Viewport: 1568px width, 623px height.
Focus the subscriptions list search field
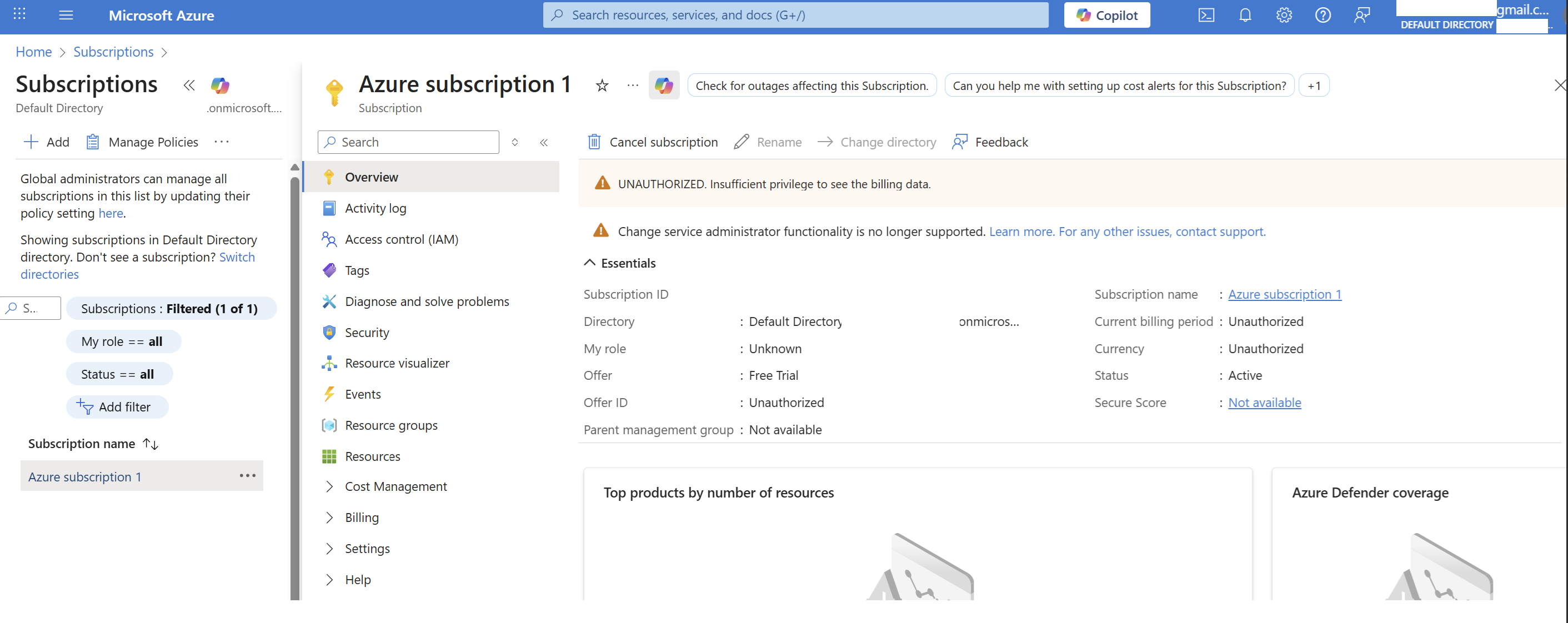pyautogui.click(x=31, y=309)
